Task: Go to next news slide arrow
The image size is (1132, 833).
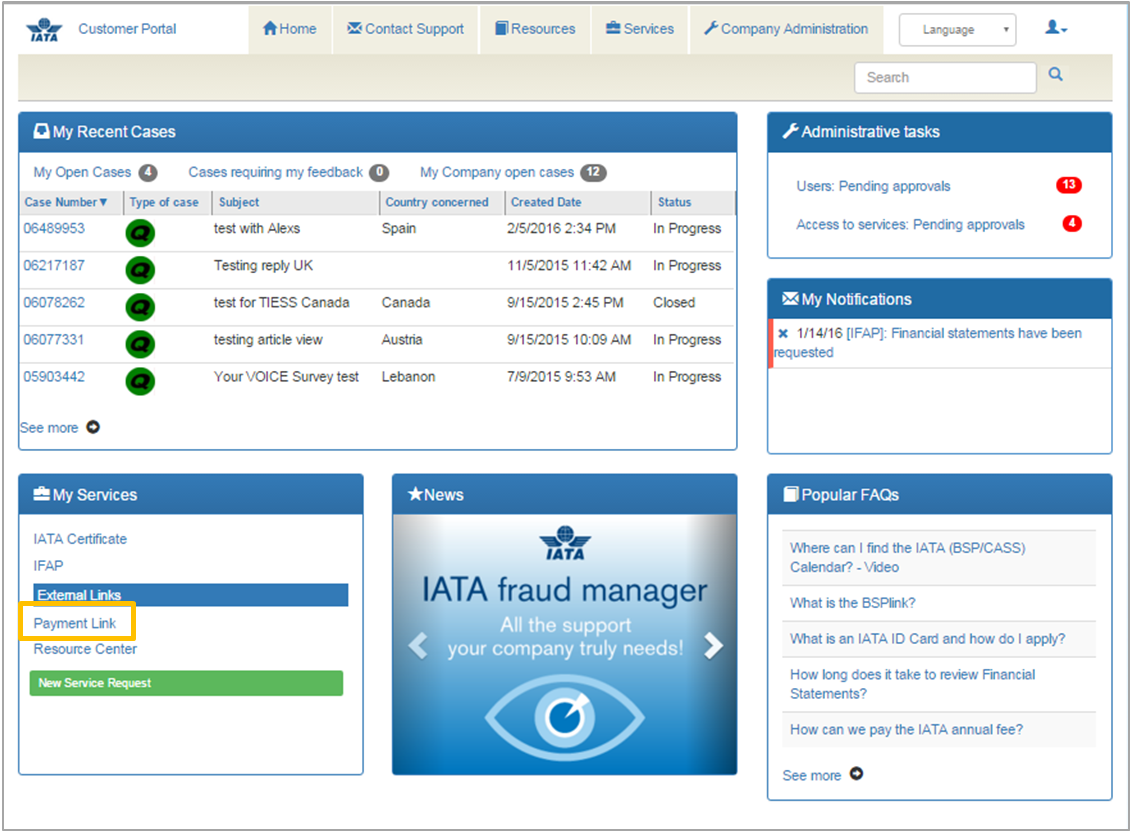Action: coord(713,645)
